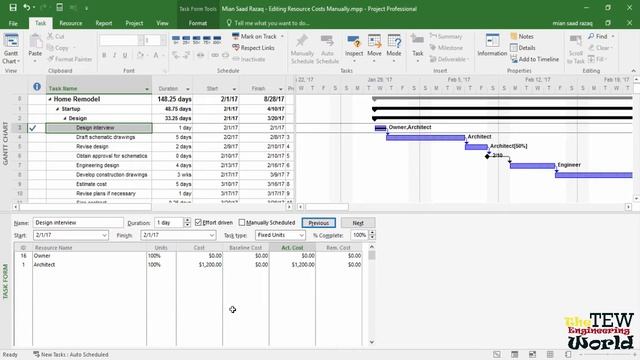Switch to the Report ribbon tab
The height and width of the screenshot is (360, 640).
coord(104,23)
